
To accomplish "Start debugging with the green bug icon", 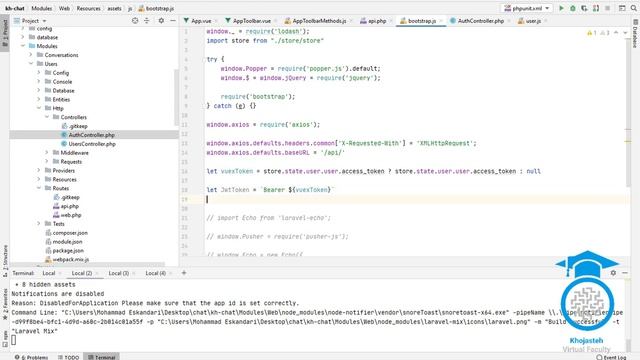I will (x=573, y=8).
